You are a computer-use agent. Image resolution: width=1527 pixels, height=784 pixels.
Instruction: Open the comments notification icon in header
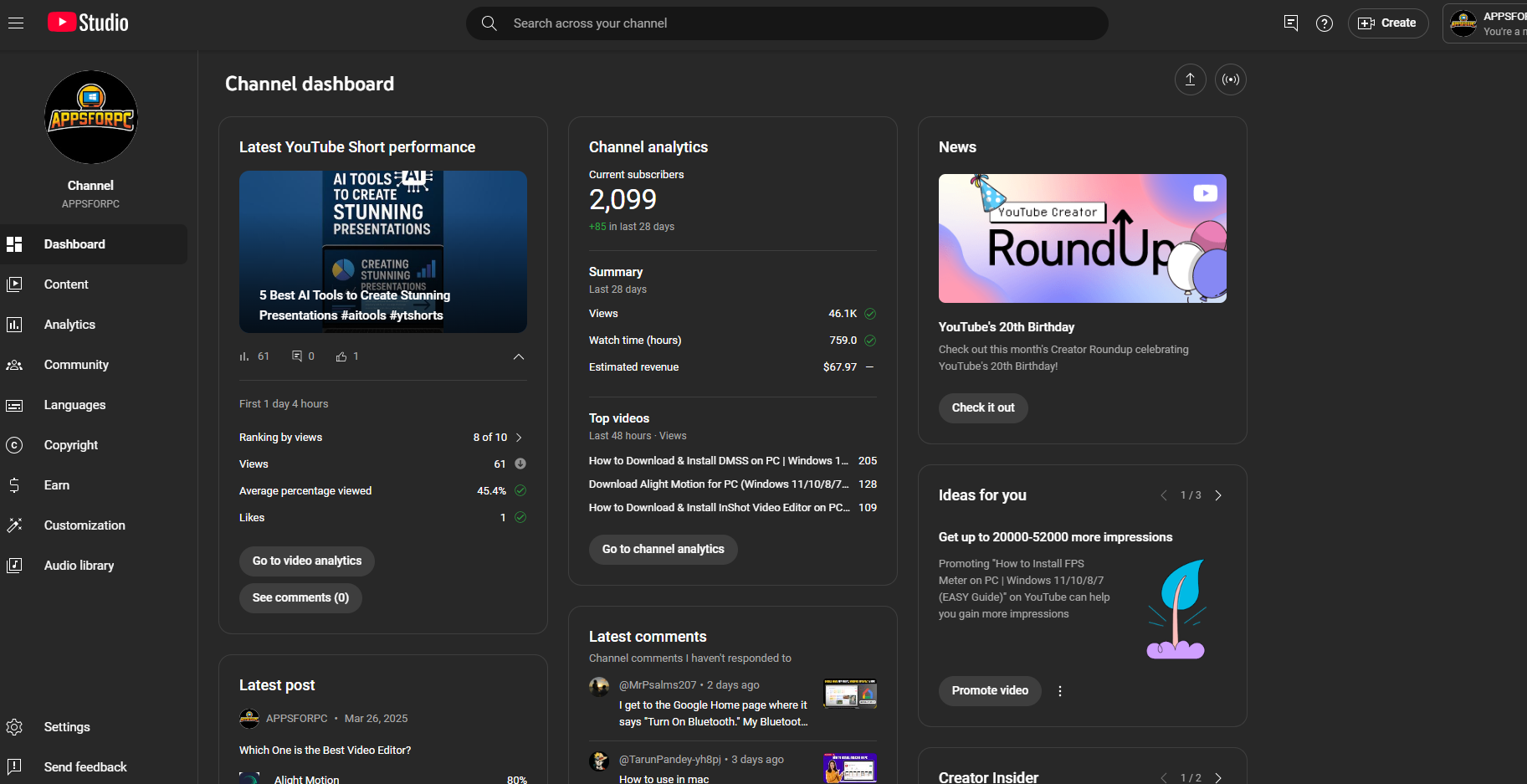tap(1291, 23)
